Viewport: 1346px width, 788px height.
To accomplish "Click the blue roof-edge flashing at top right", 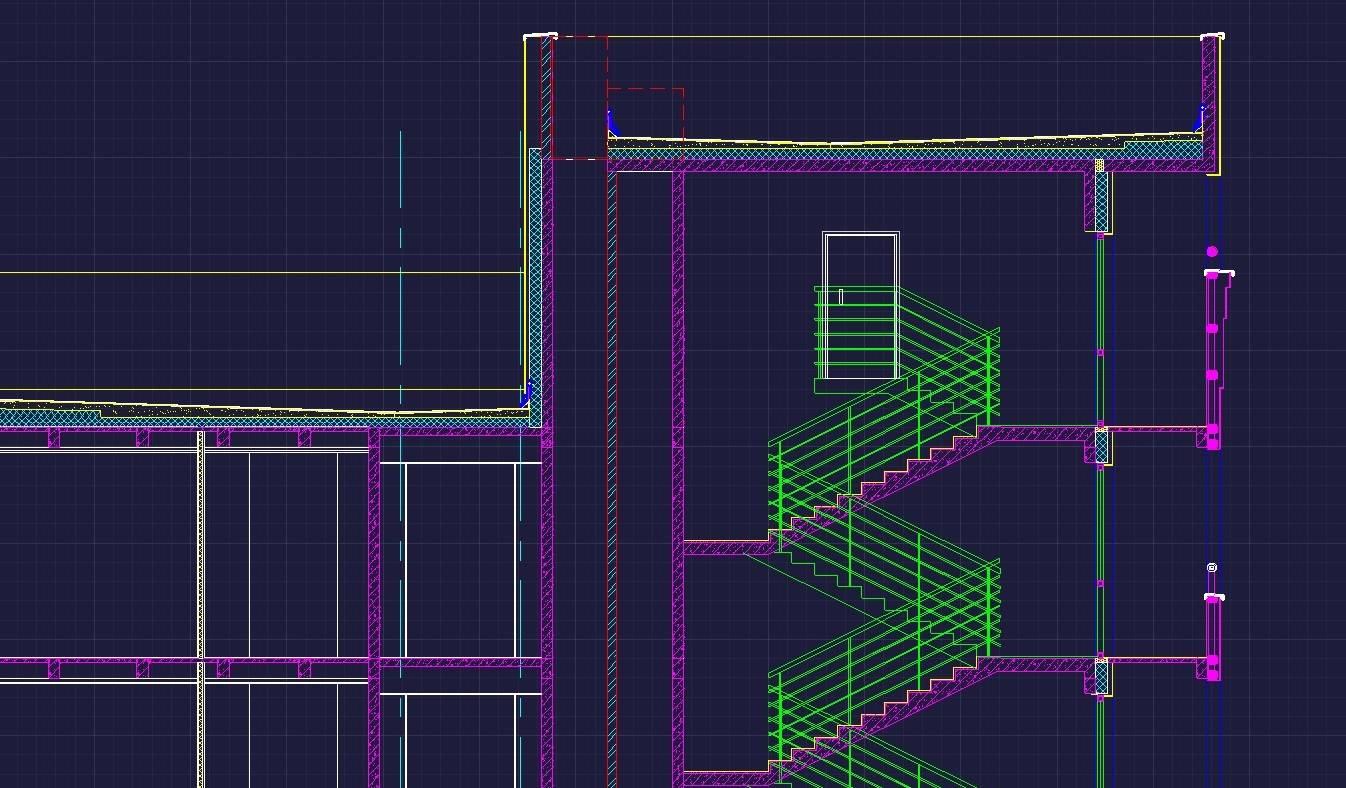I will point(1199,118).
